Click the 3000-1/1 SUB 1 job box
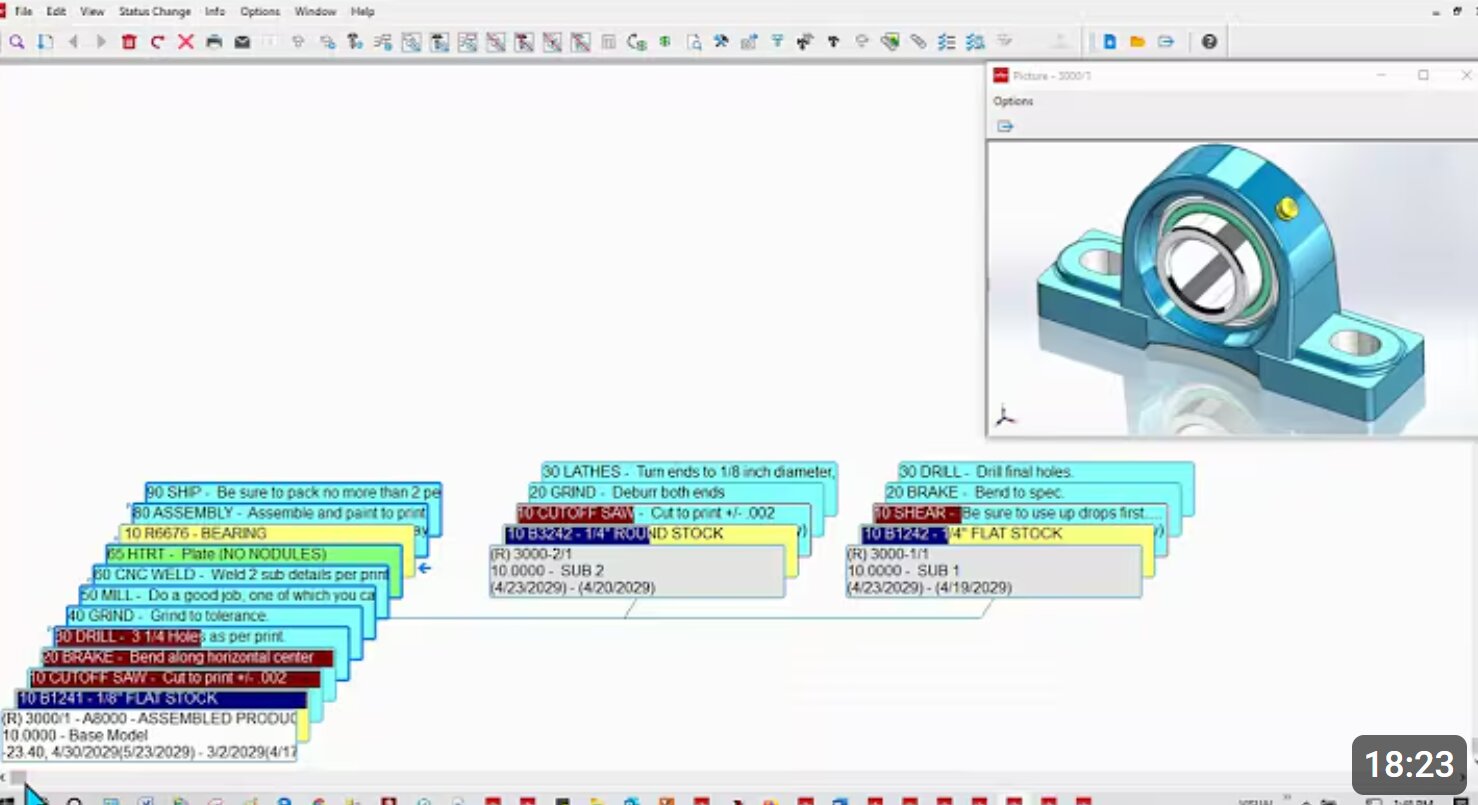Image resolution: width=1478 pixels, height=805 pixels. click(993, 571)
